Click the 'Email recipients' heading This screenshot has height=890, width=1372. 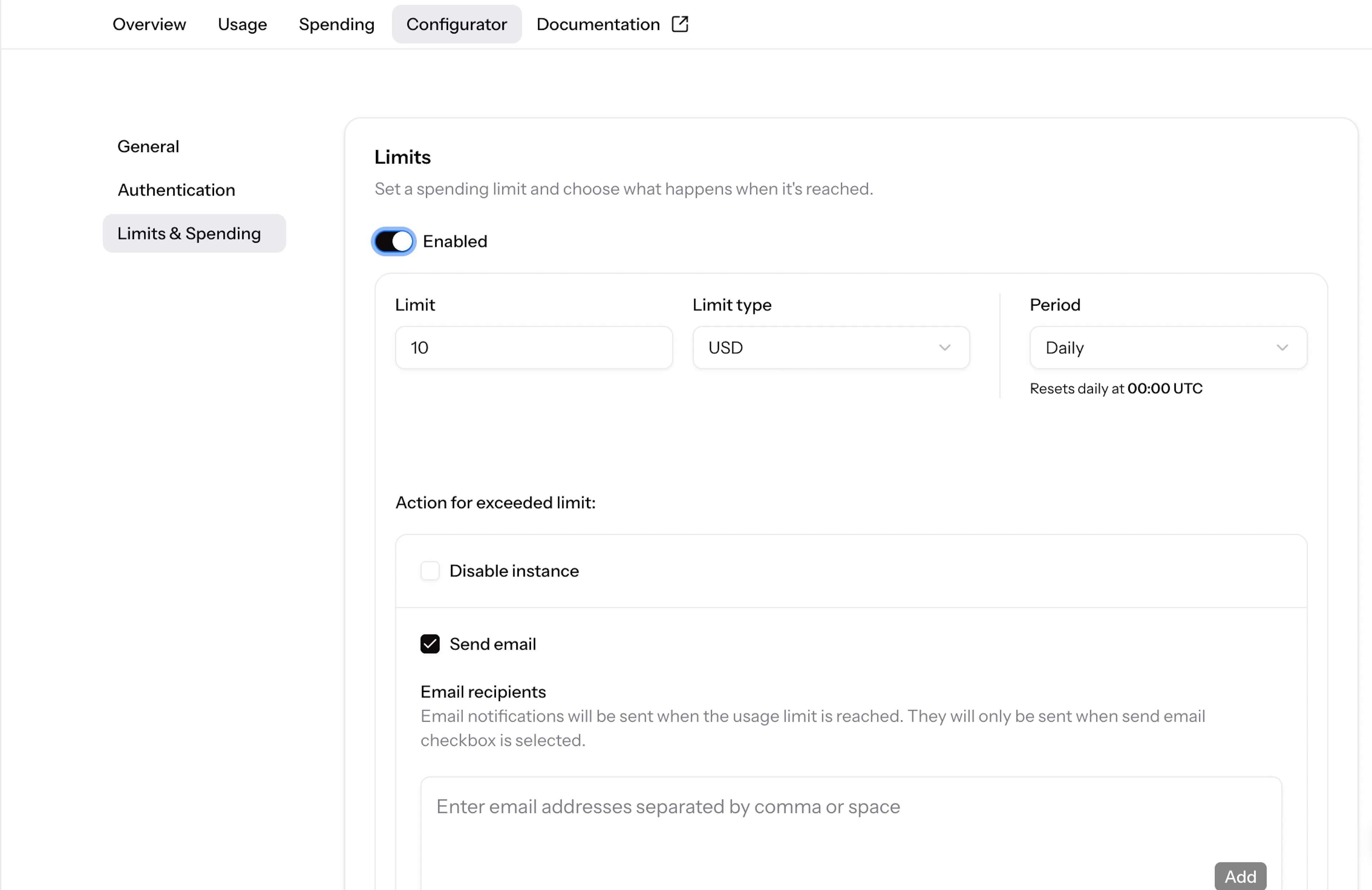pos(483,691)
